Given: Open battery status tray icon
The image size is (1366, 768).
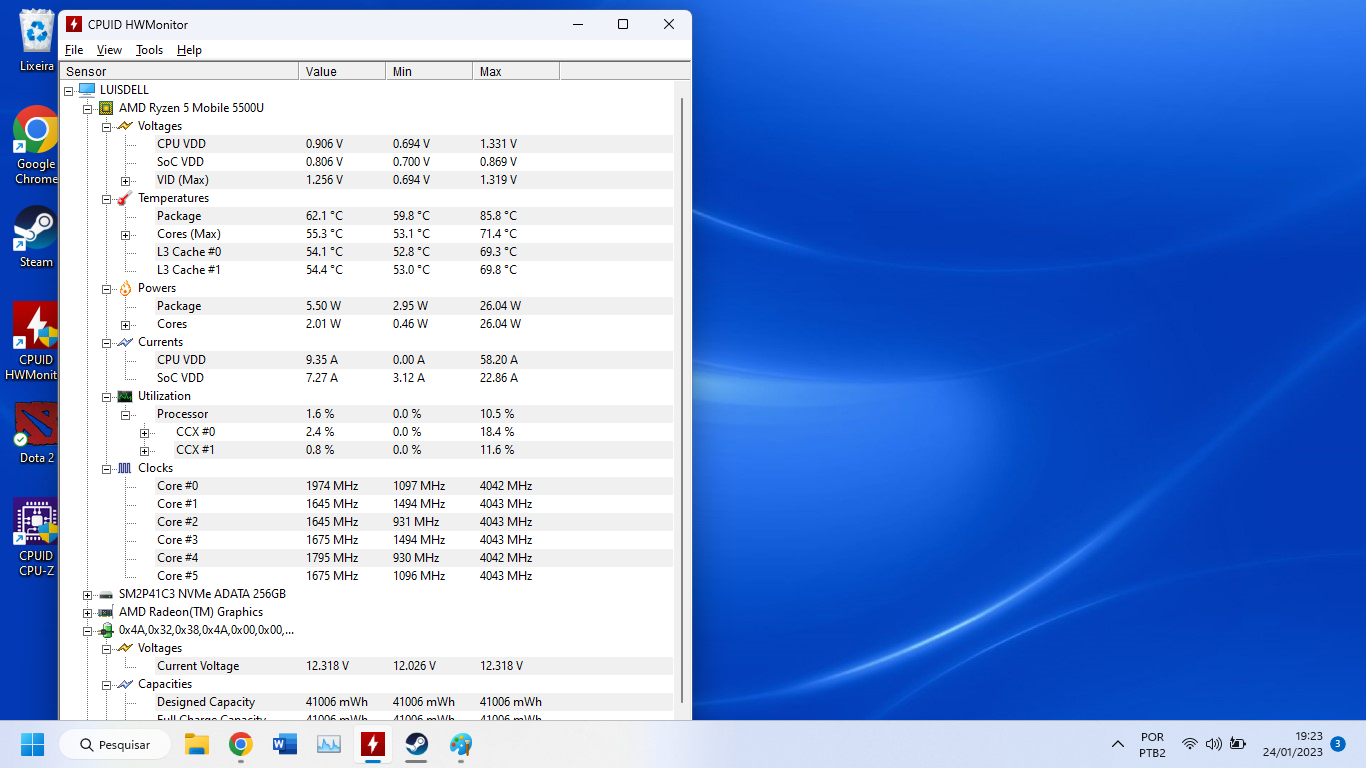Looking at the screenshot, I should tap(1238, 745).
